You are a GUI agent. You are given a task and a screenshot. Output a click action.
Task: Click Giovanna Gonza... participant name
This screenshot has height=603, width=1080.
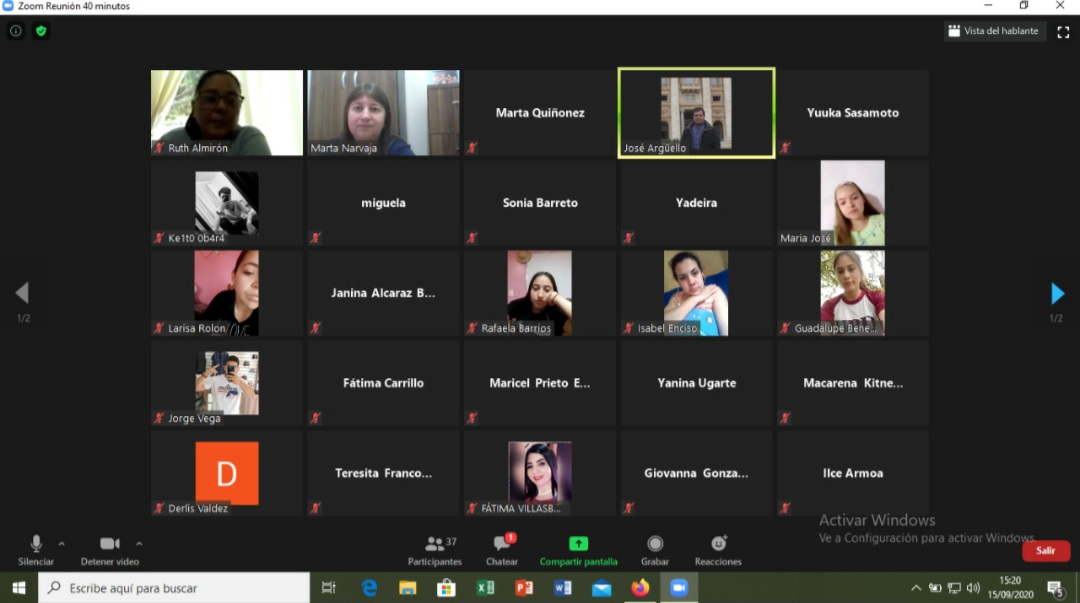point(696,473)
